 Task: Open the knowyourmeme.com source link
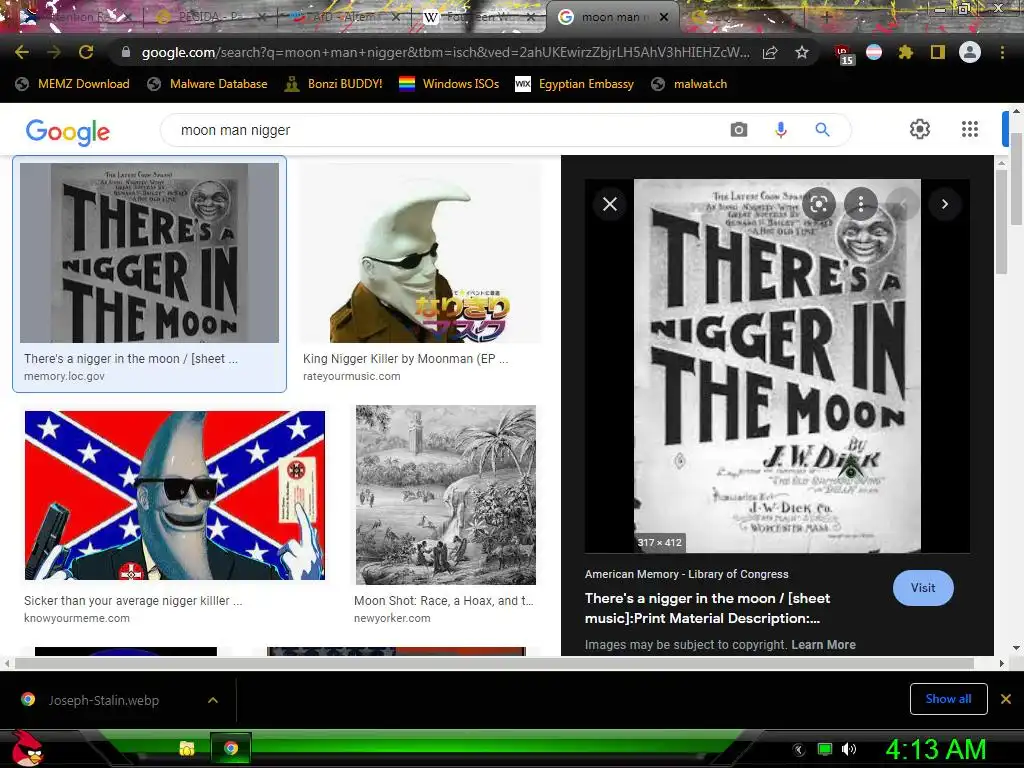(76, 618)
